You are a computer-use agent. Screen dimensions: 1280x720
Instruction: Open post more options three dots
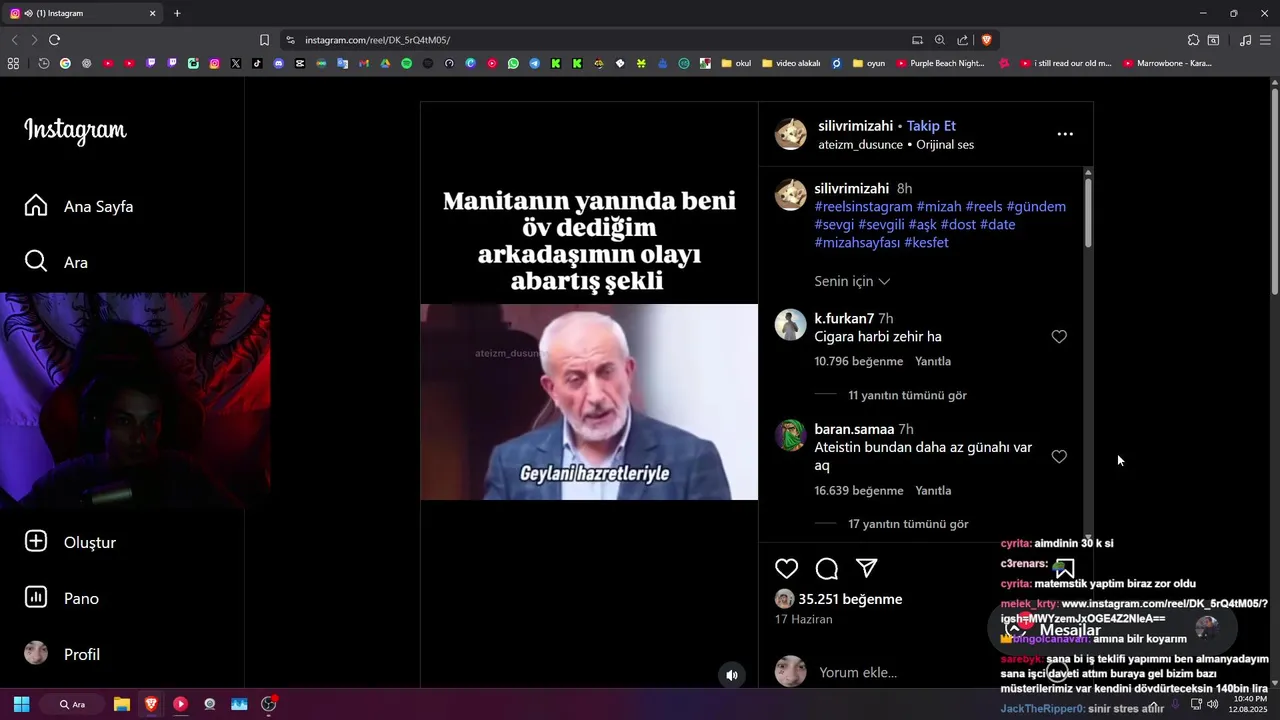(x=1065, y=134)
